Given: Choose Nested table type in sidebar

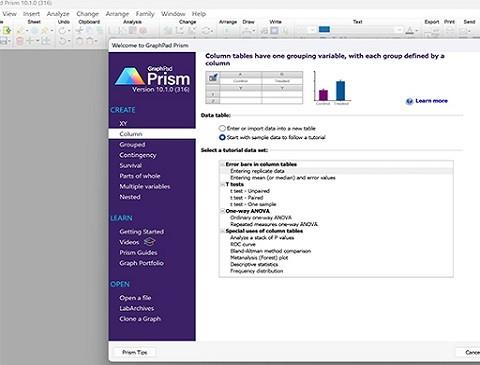Looking at the screenshot, I should tap(130, 197).
